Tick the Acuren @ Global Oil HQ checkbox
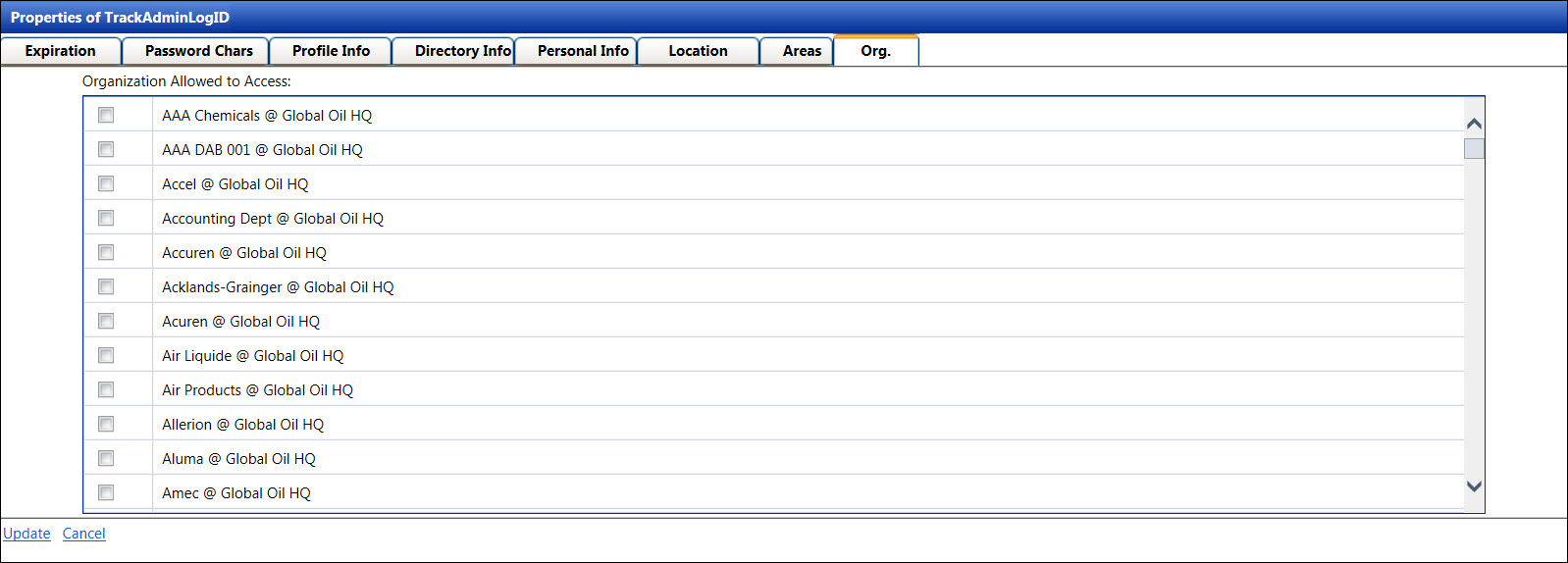Viewport: 1568px width, 563px height. tap(106, 321)
